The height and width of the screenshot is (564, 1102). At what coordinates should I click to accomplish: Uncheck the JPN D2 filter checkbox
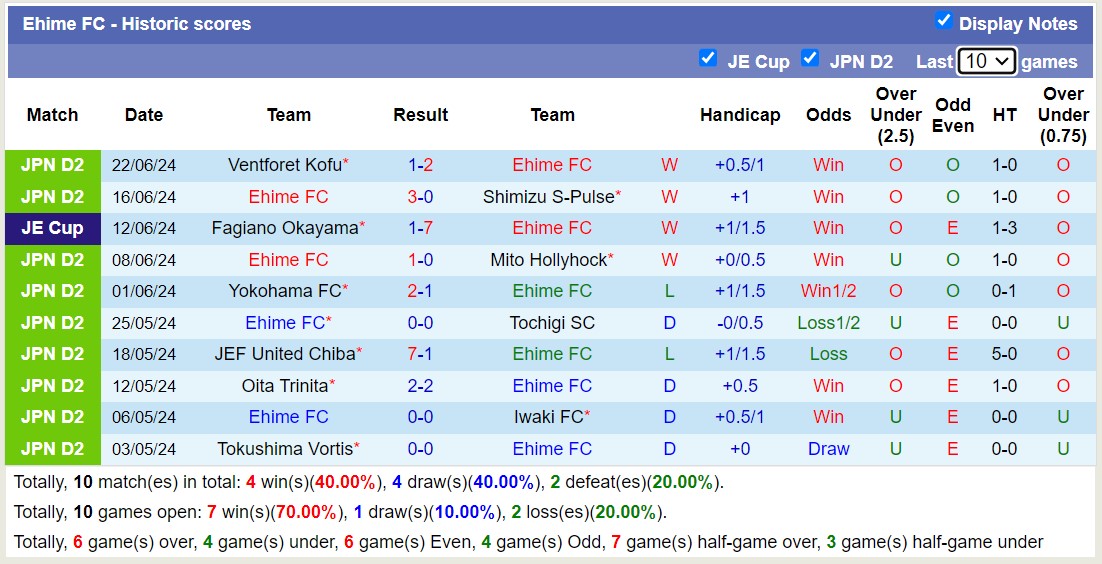coord(810,58)
